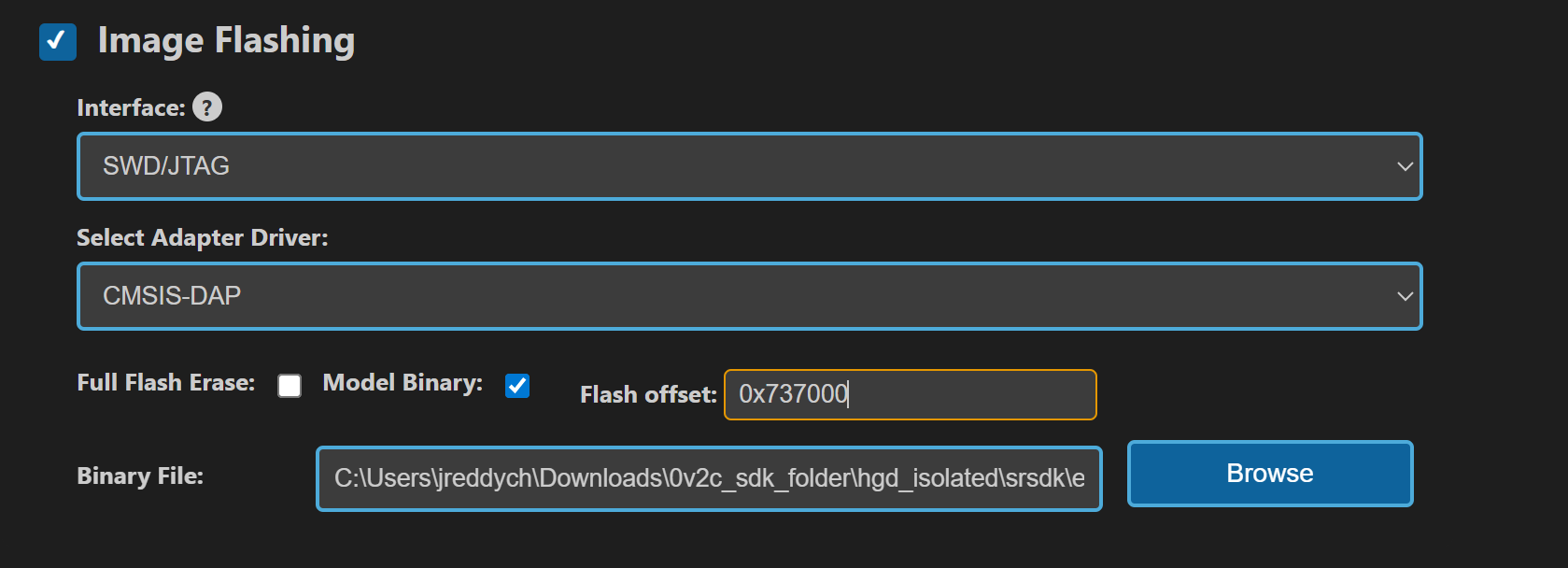
Task: Open the Interface dropdown showing SWD/JTAG
Action: (x=749, y=166)
